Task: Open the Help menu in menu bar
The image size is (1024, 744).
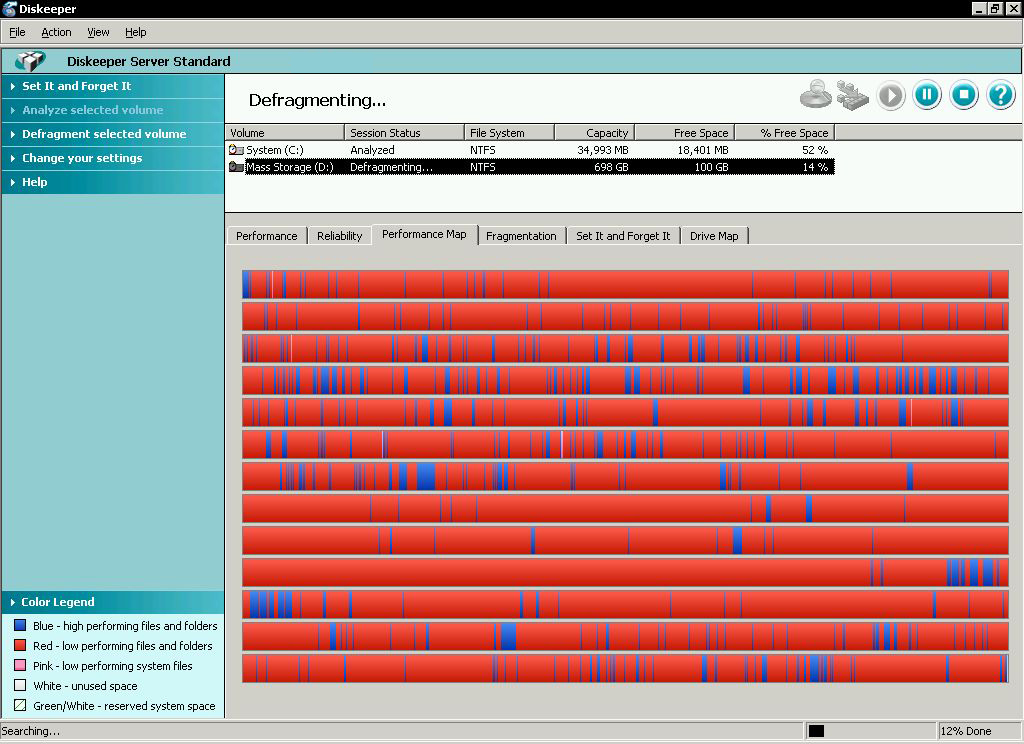Action: click(x=136, y=32)
